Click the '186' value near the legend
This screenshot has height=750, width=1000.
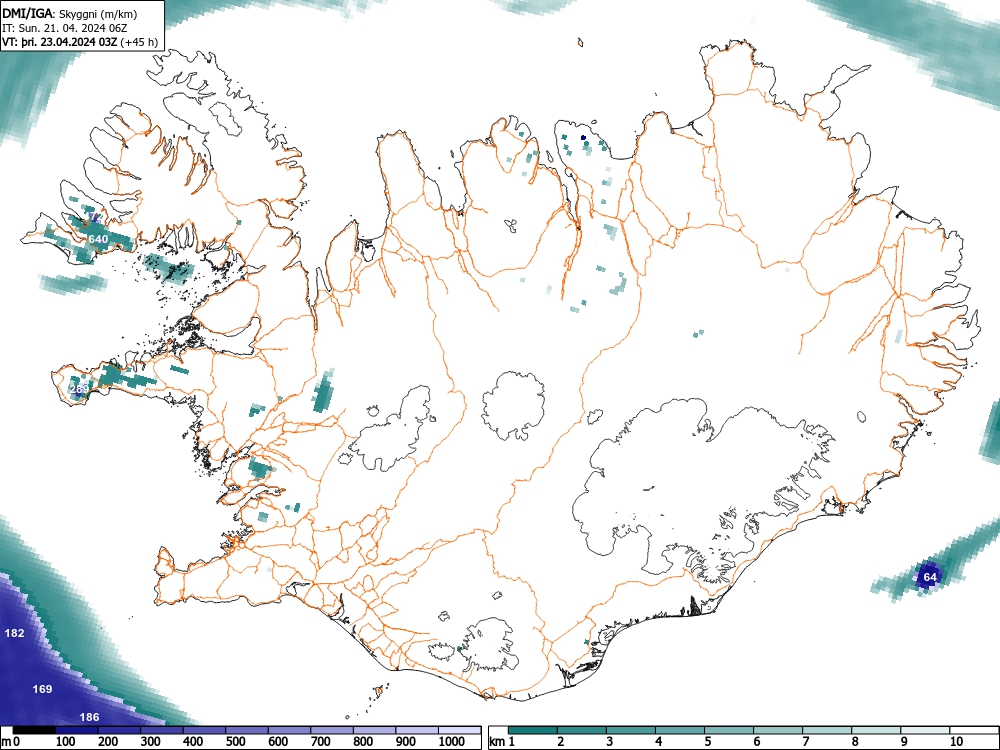(x=89, y=717)
